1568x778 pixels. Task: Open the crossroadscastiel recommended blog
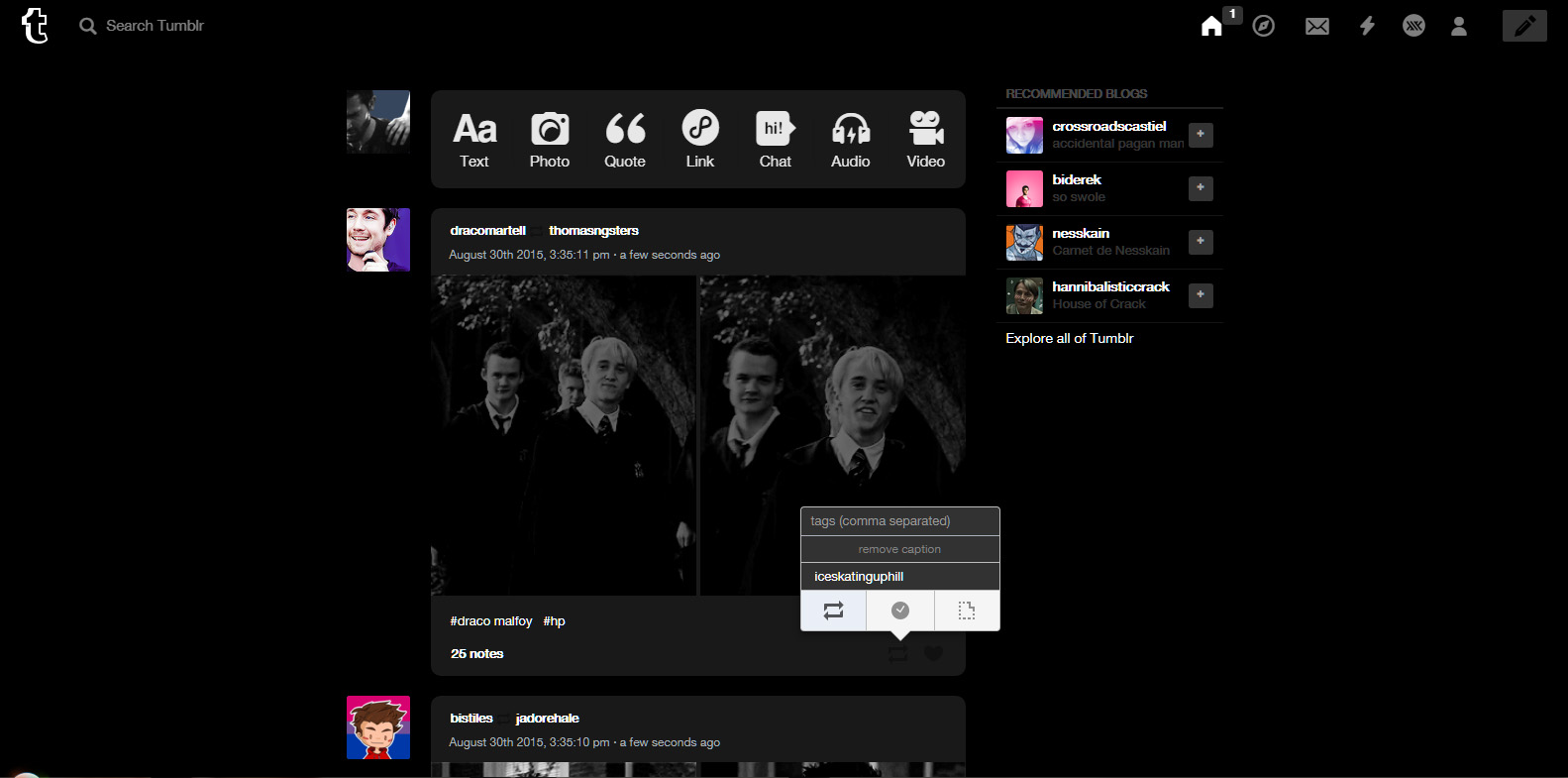[x=1109, y=127]
